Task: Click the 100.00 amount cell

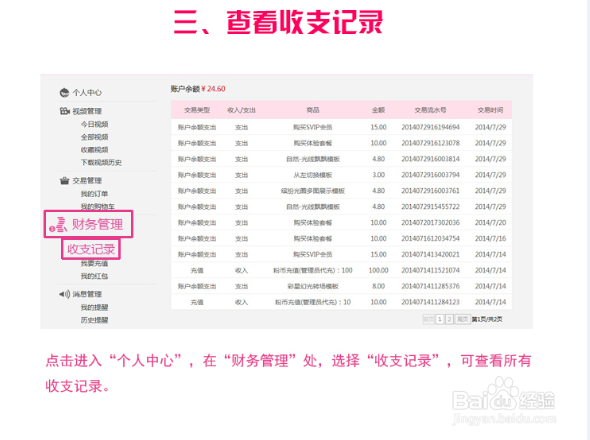Action: [379, 270]
